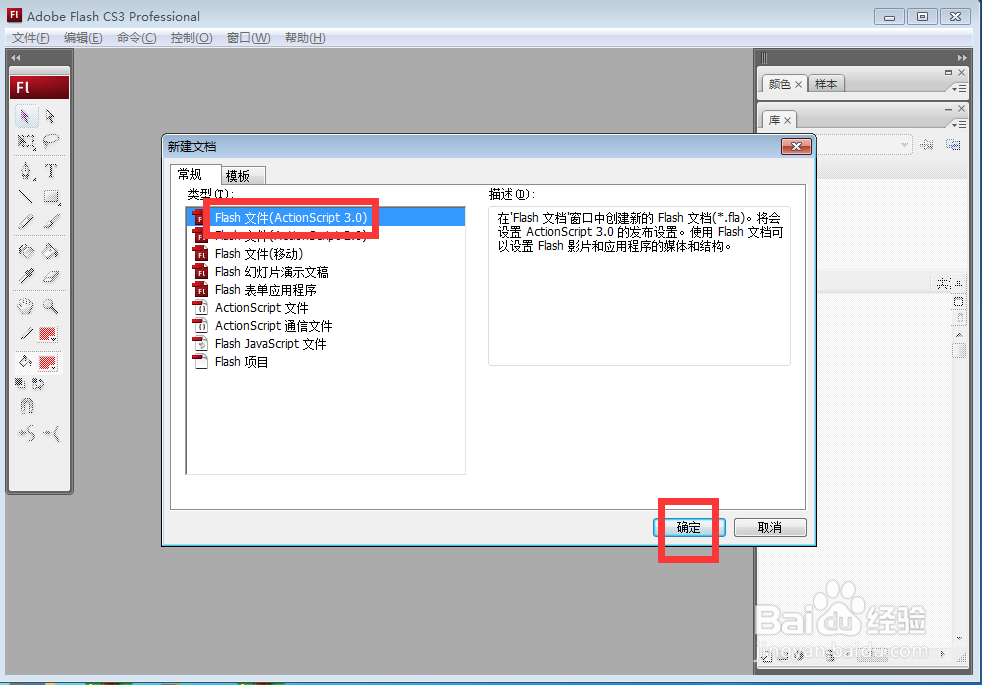The image size is (982, 685).
Task: Close the 颜色 tab
Action: point(799,85)
